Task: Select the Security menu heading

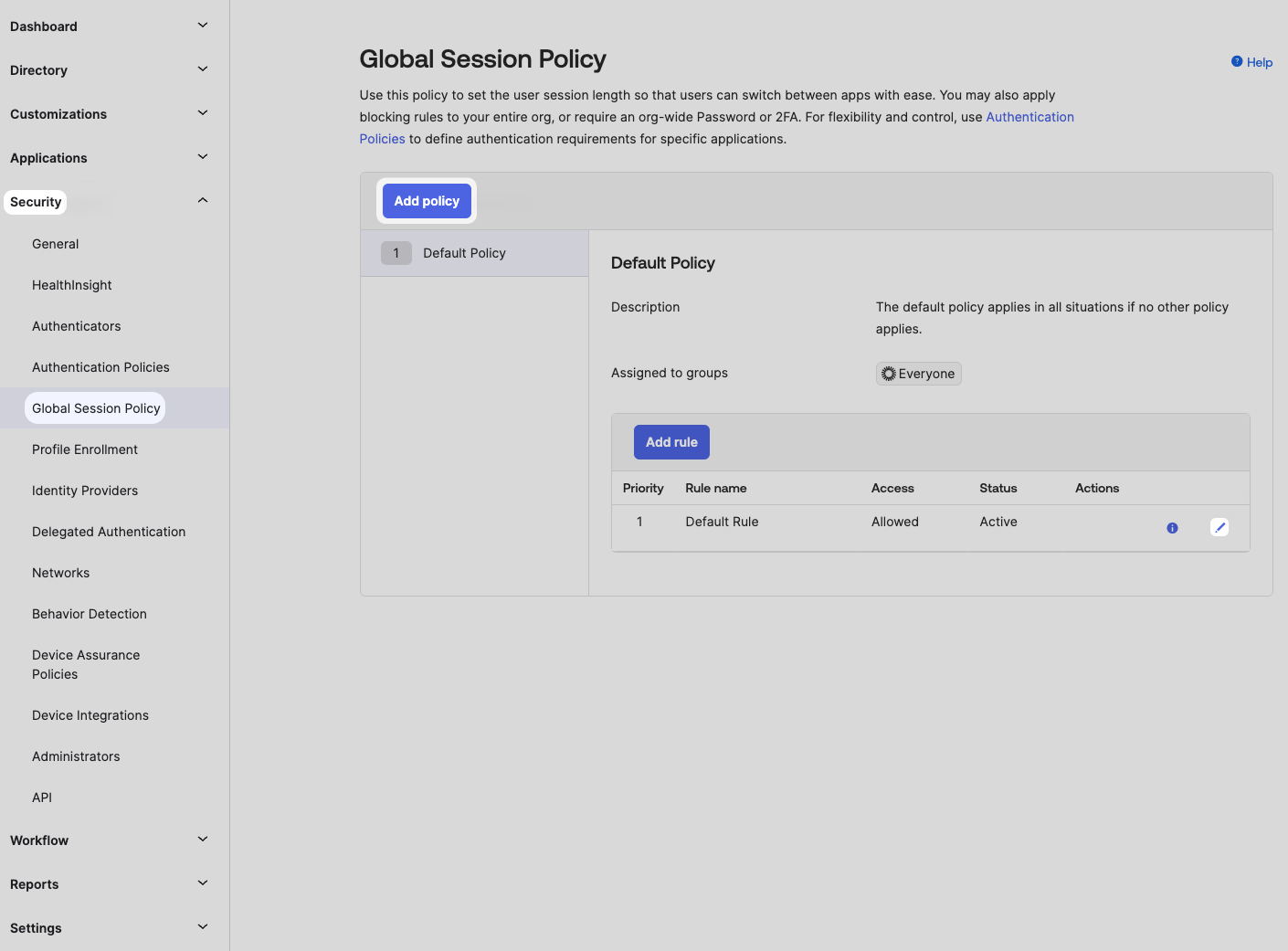Action: click(36, 202)
